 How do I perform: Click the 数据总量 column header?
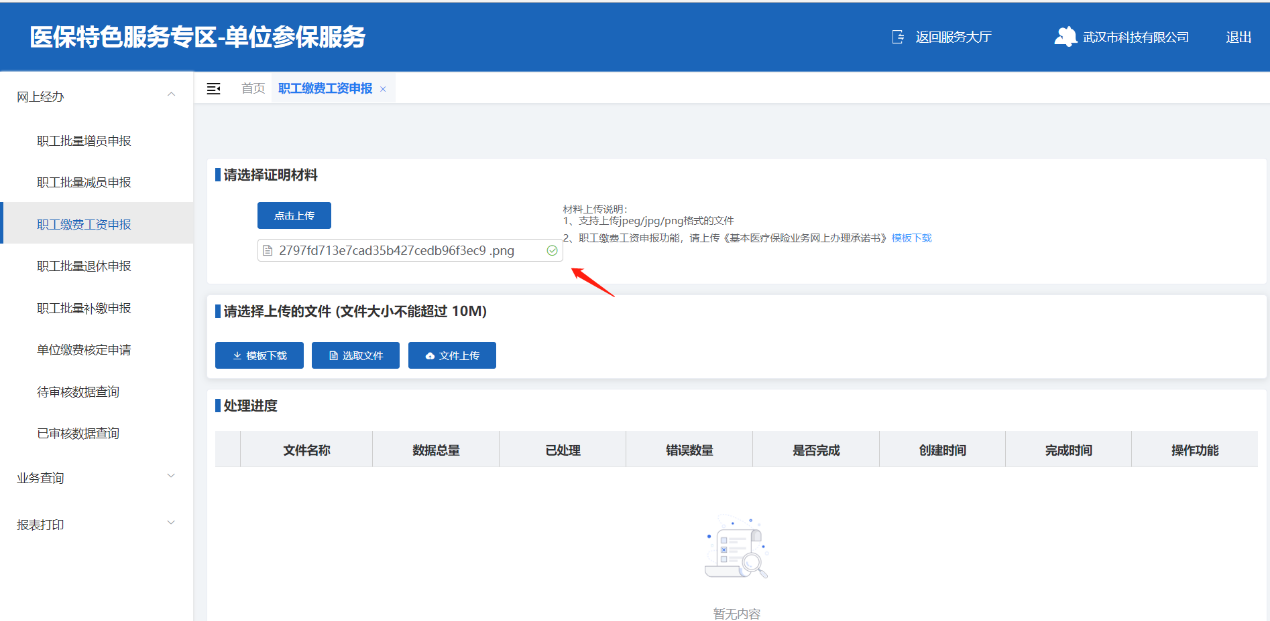coord(436,450)
